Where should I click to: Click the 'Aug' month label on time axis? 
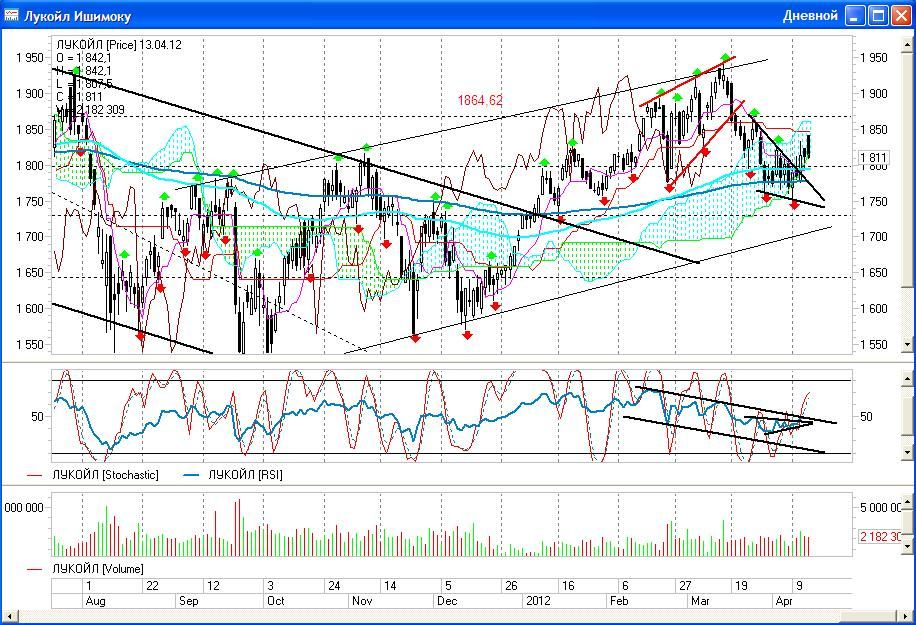(x=95, y=601)
